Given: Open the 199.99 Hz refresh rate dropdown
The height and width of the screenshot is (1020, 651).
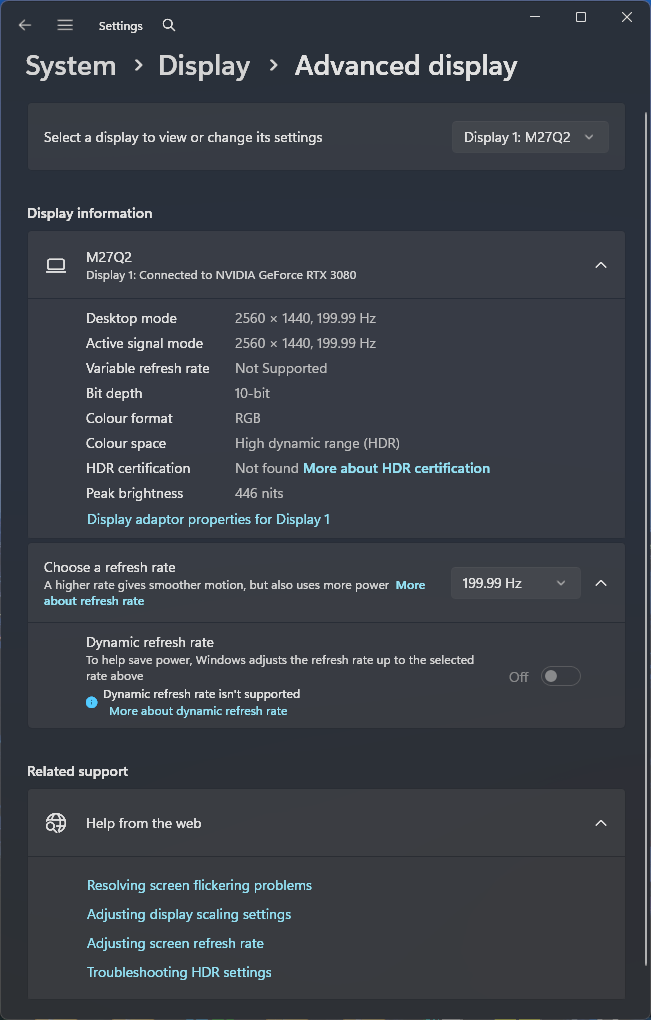Looking at the screenshot, I should (x=515, y=583).
